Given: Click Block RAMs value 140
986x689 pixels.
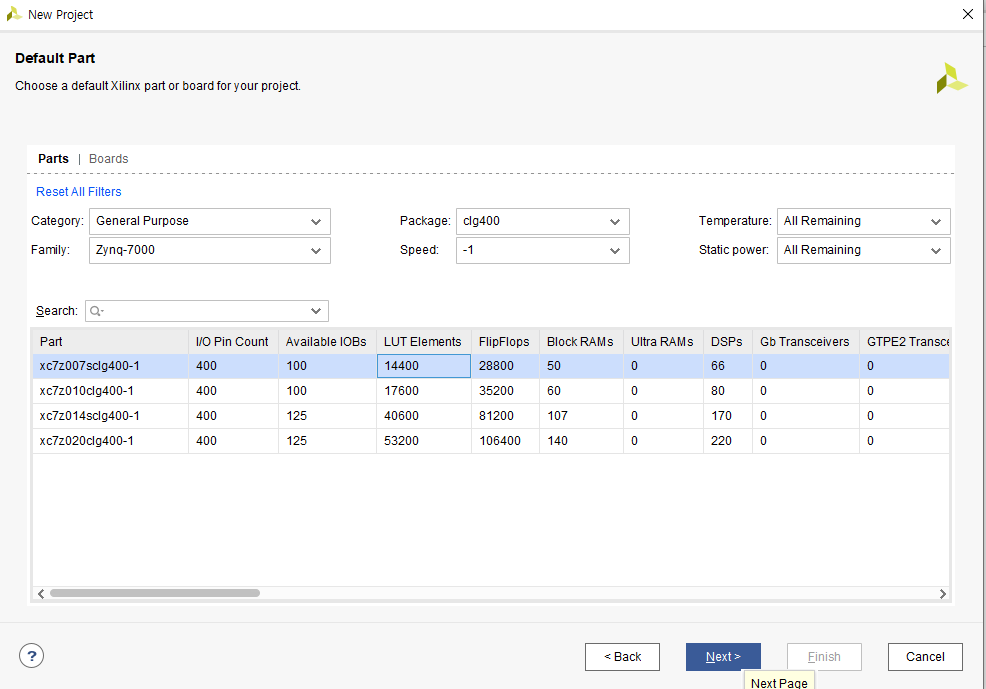Looking at the screenshot, I should point(581,441).
